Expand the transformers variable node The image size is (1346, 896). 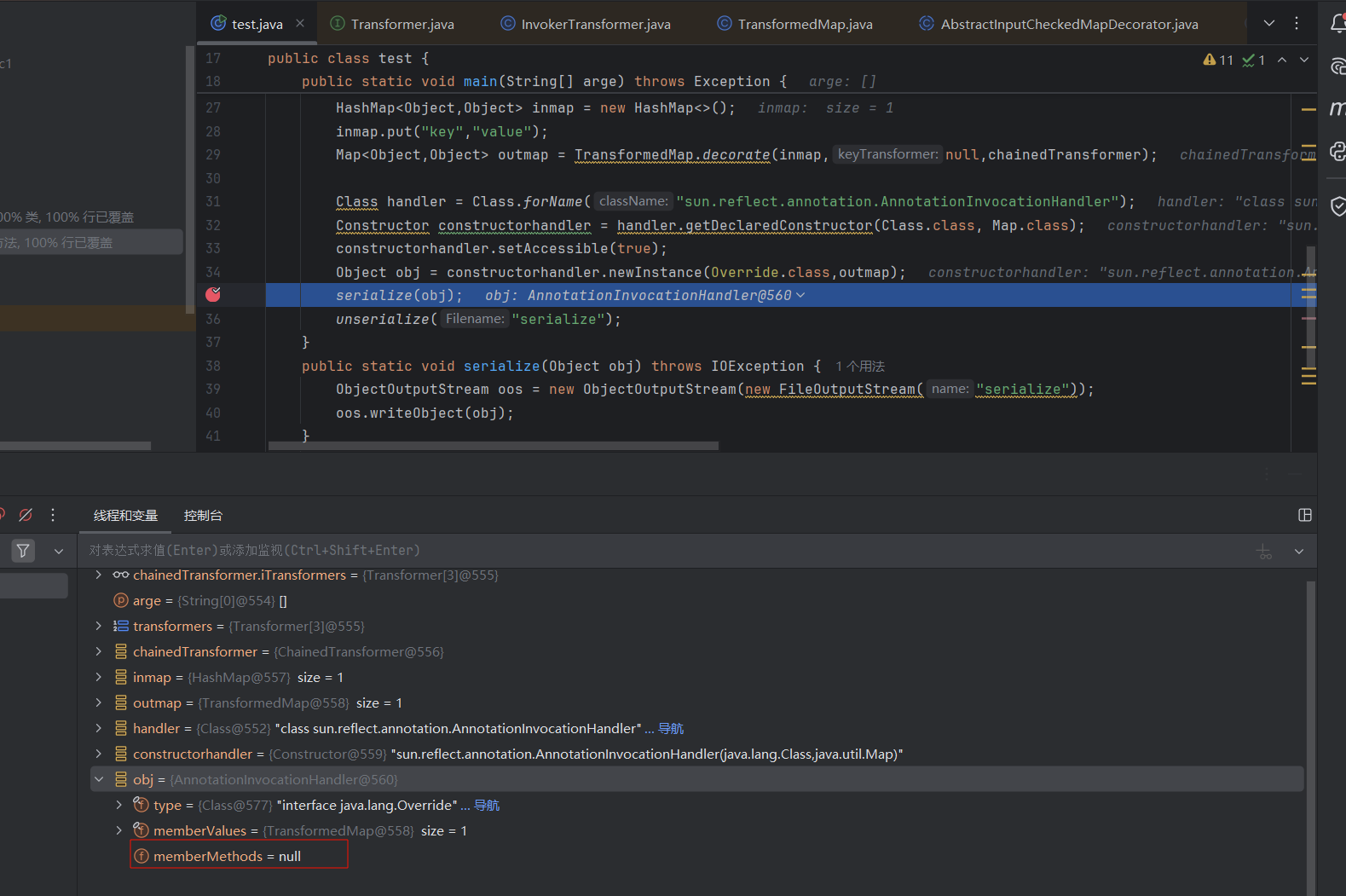(x=98, y=626)
